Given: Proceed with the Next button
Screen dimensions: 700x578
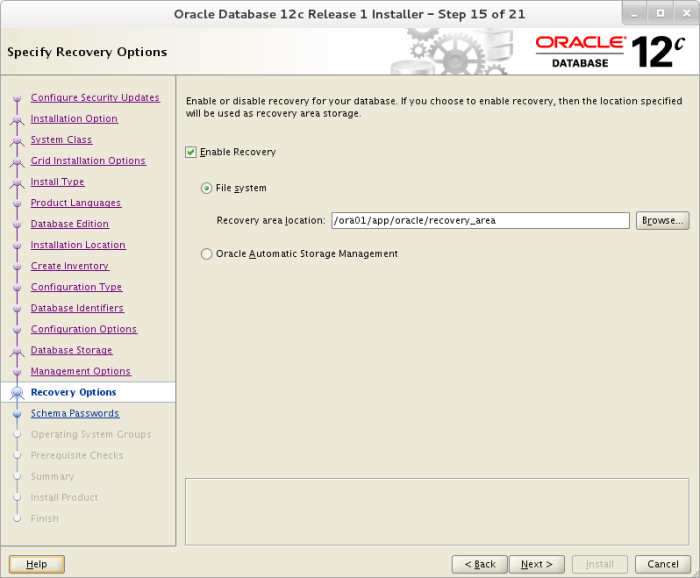Looking at the screenshot, I should (537, 564).
